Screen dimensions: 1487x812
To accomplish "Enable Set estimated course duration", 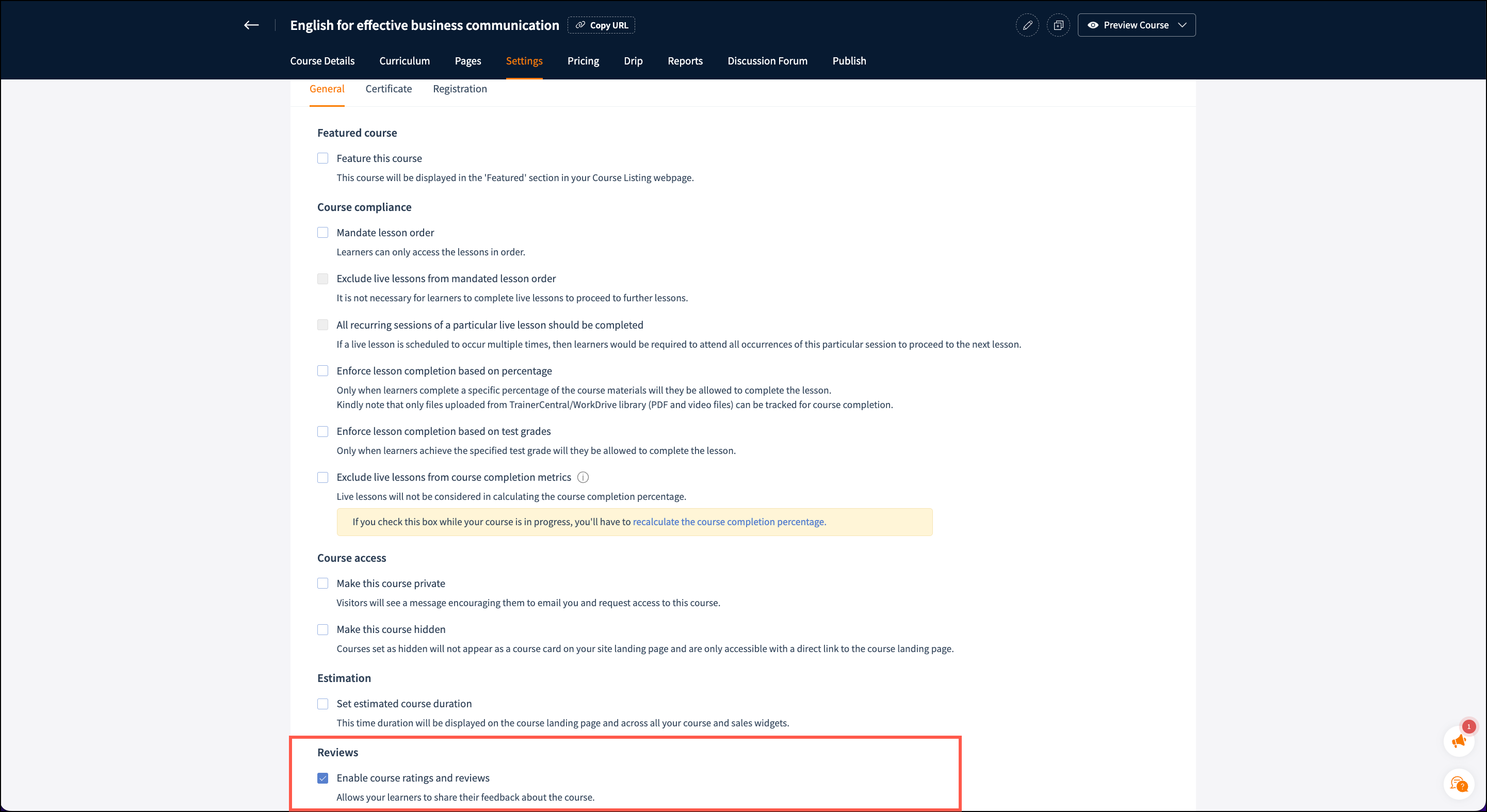I will pos(322,704).
